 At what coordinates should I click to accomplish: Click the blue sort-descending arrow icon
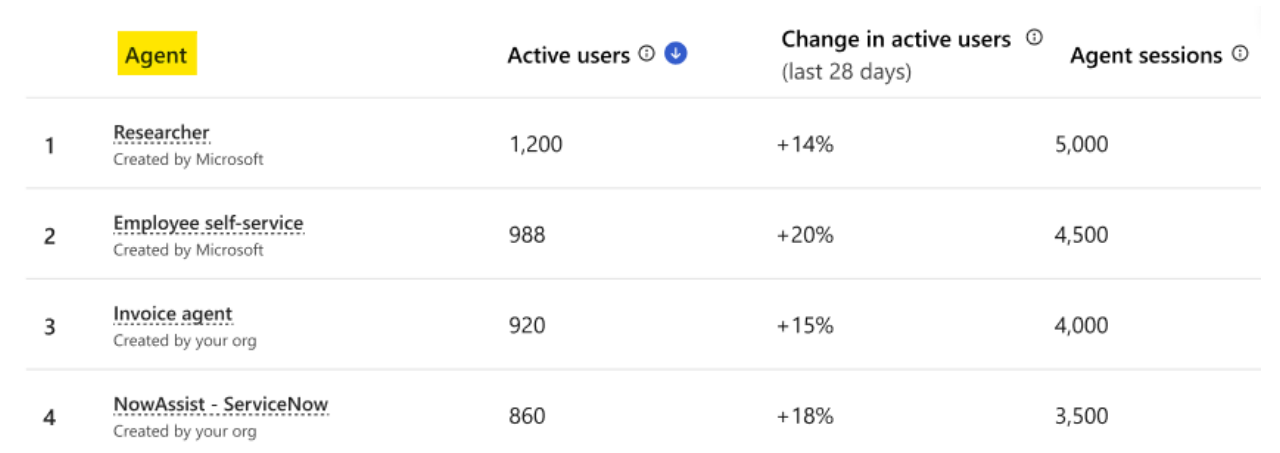pos(676,54)
